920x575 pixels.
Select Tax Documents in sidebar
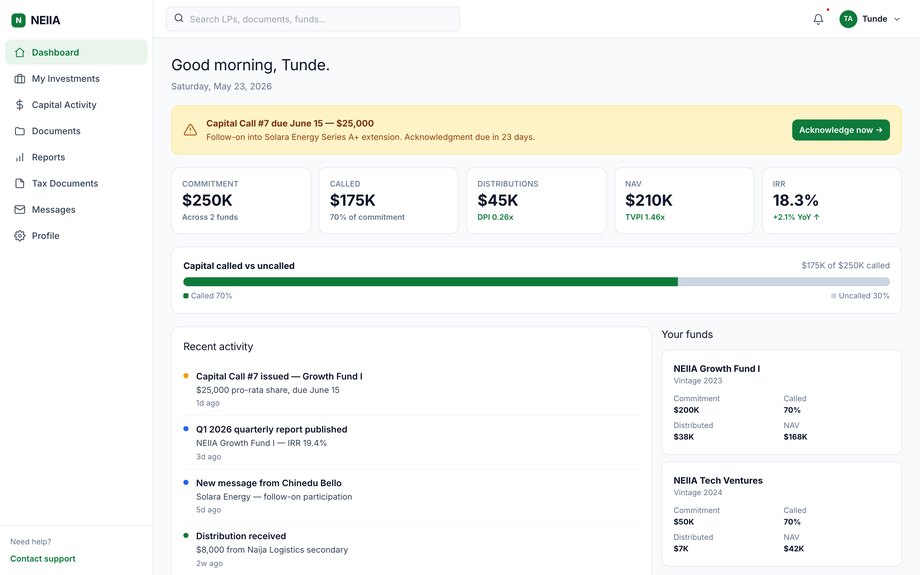coord(76,183)
